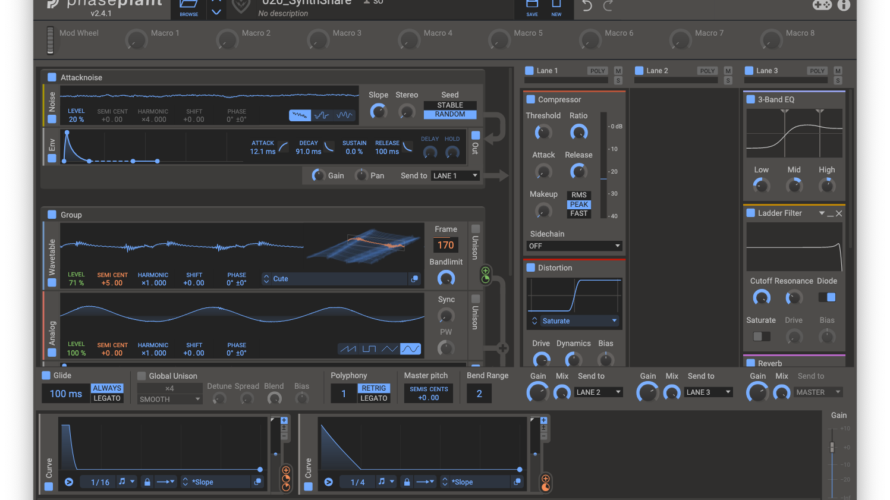Enable the Glide checkbox
The height and width of the screenshot is (500, 890).
coord(46,375)
